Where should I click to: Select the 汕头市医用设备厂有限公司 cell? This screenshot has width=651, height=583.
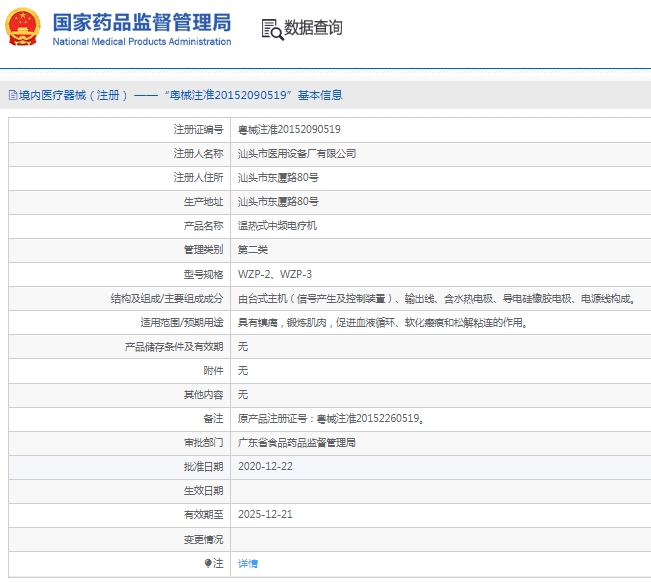pyautogui.click(x=297, y=154)
